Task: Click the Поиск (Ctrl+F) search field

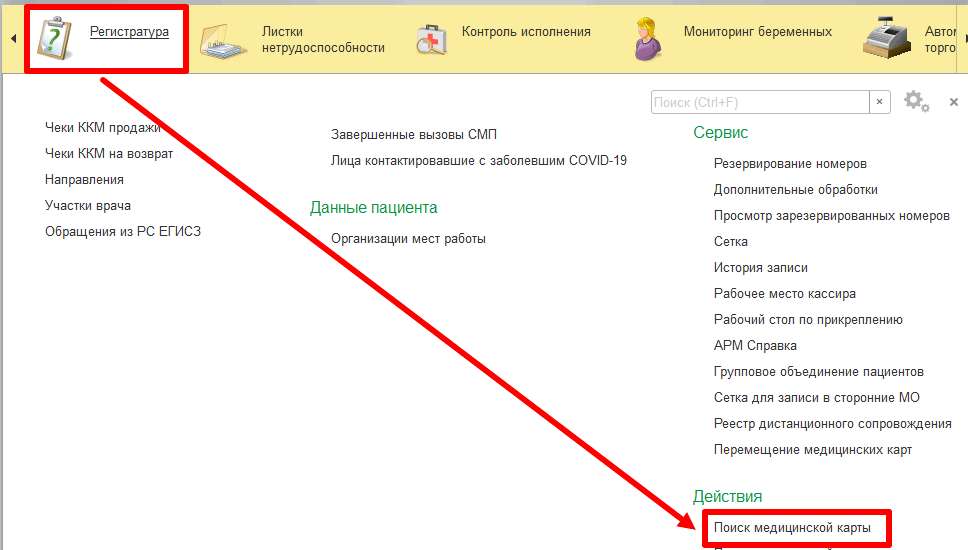Action: coord(760,102)
